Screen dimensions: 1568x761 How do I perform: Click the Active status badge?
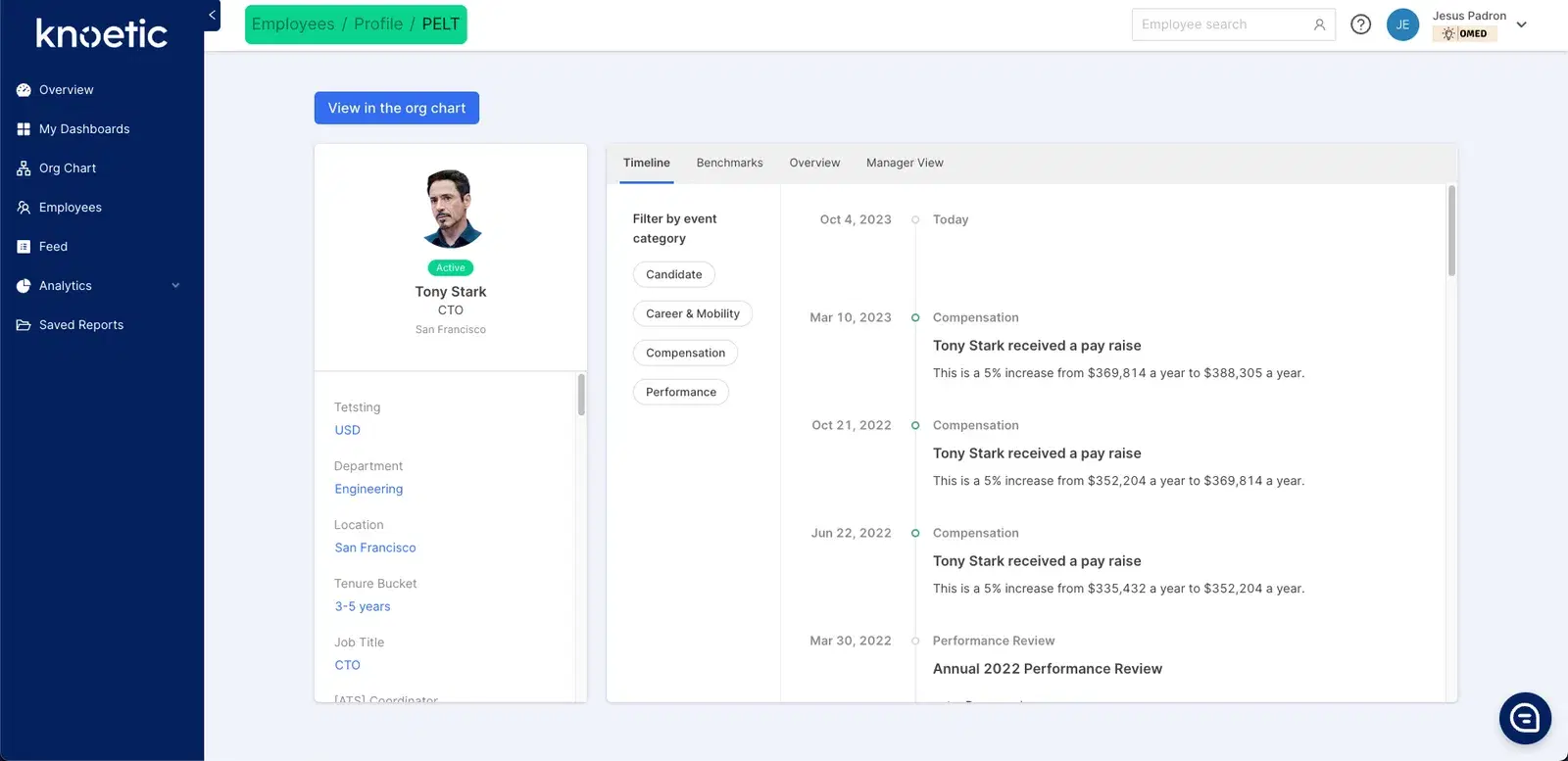pyautogui.click(x=451, y=268)
